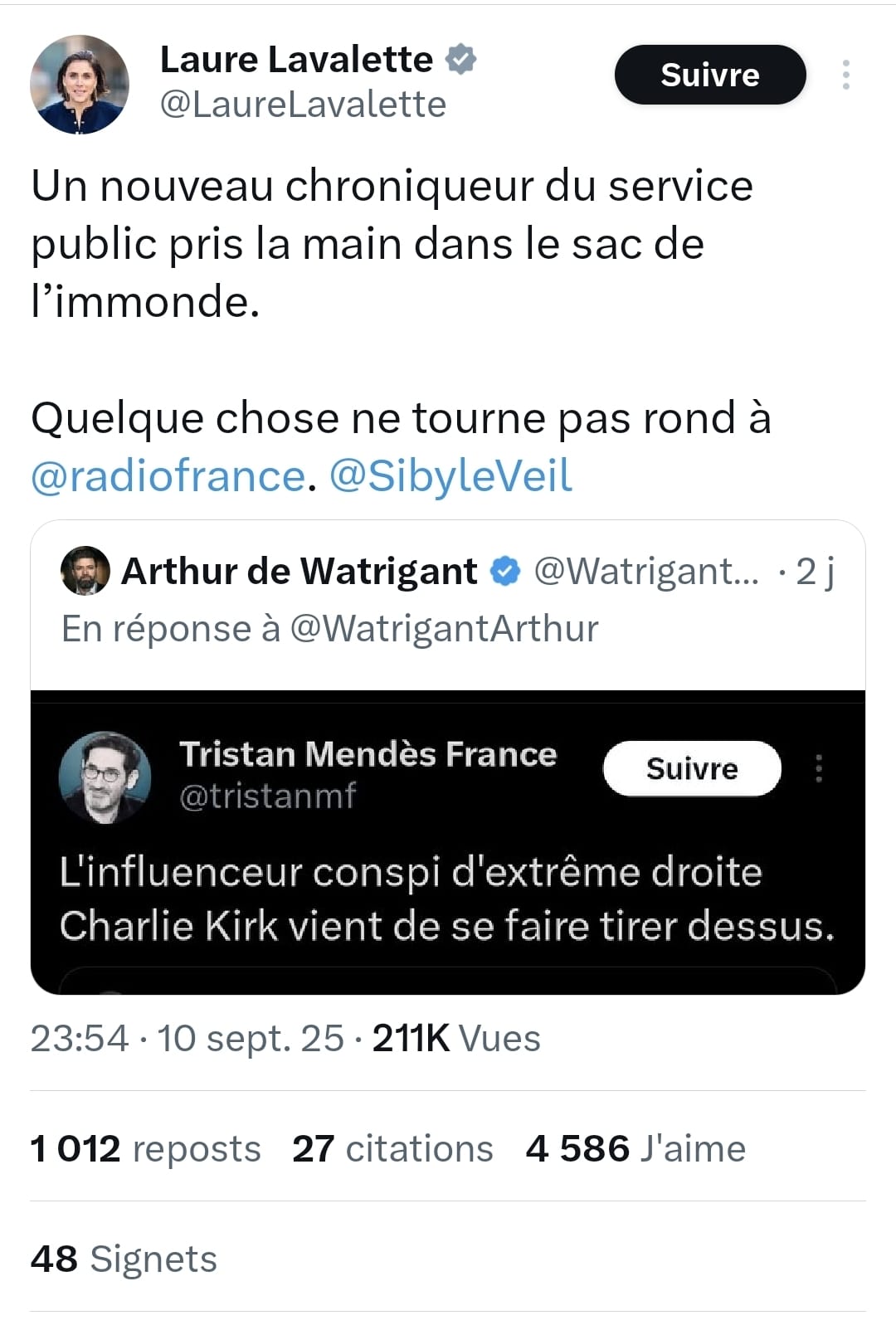
Task: Click the 23:54 · 10 sept. 25 timestamp
Action: pyautogui.click(x=187, y=1038)
